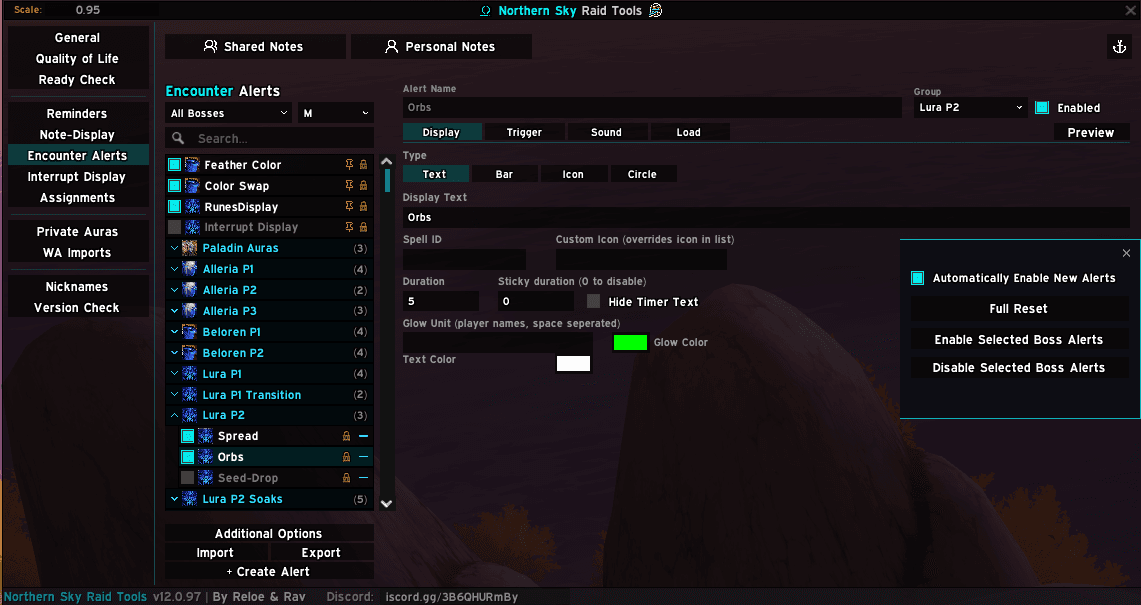Select the Bar display type
The height and width of the screenshot is (605, 1141).
tap(504, 175)
